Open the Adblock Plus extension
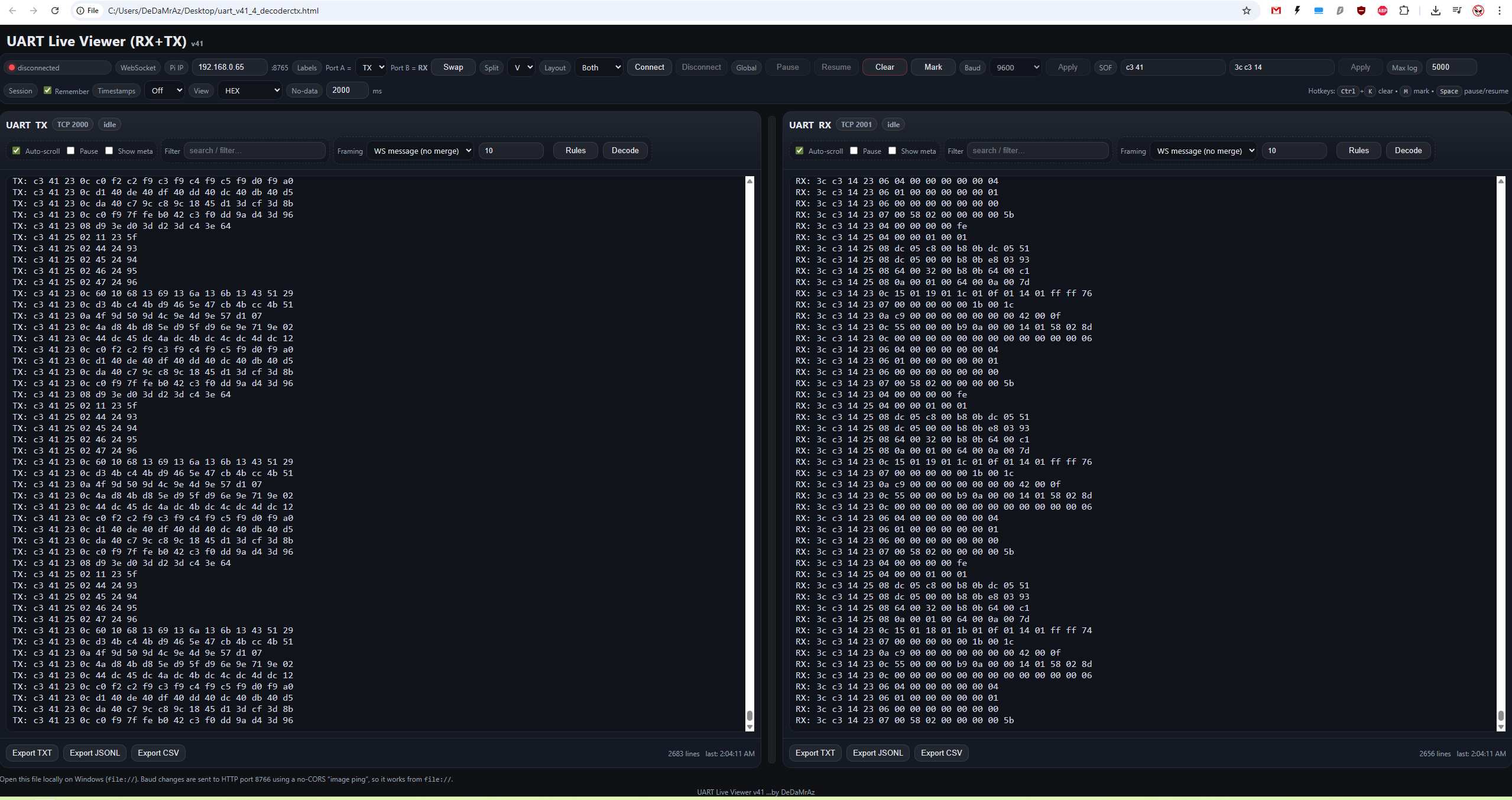This screenshot has height=800, width=1512. point(1383,11)
